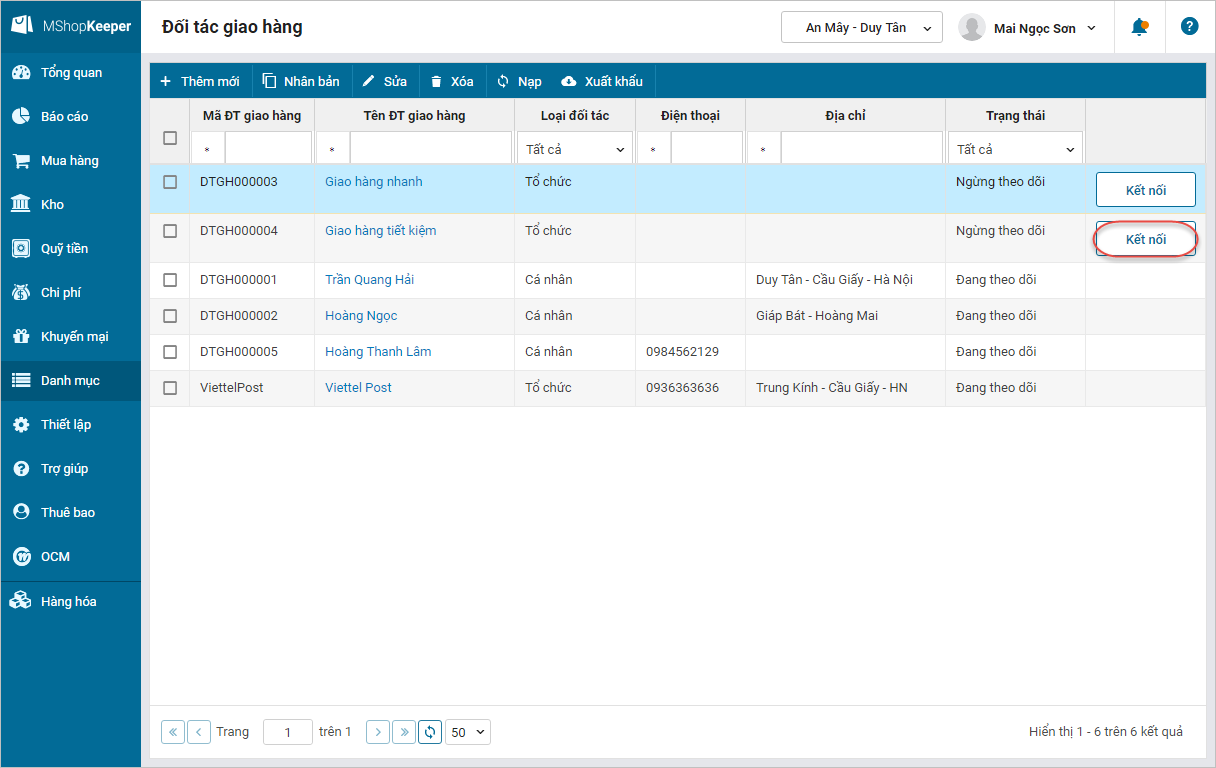Click the Nhân bản duplicate icon
The width and height of the screenshot is (1216, 768).
269,81
